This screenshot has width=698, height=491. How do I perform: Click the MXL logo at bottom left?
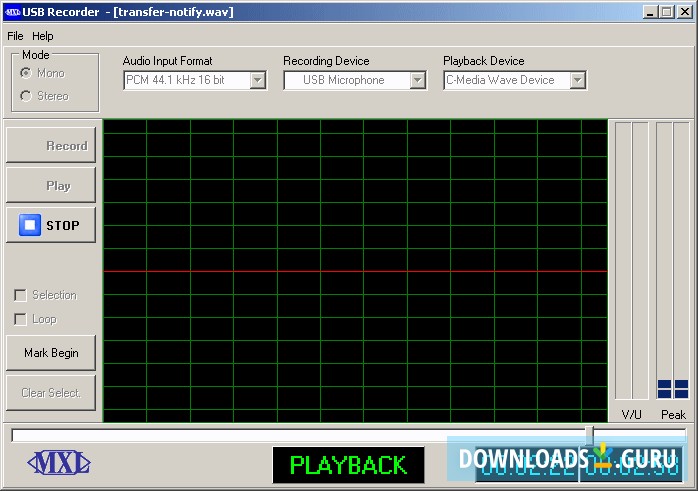pyautogui.click(x=59, y=463)
